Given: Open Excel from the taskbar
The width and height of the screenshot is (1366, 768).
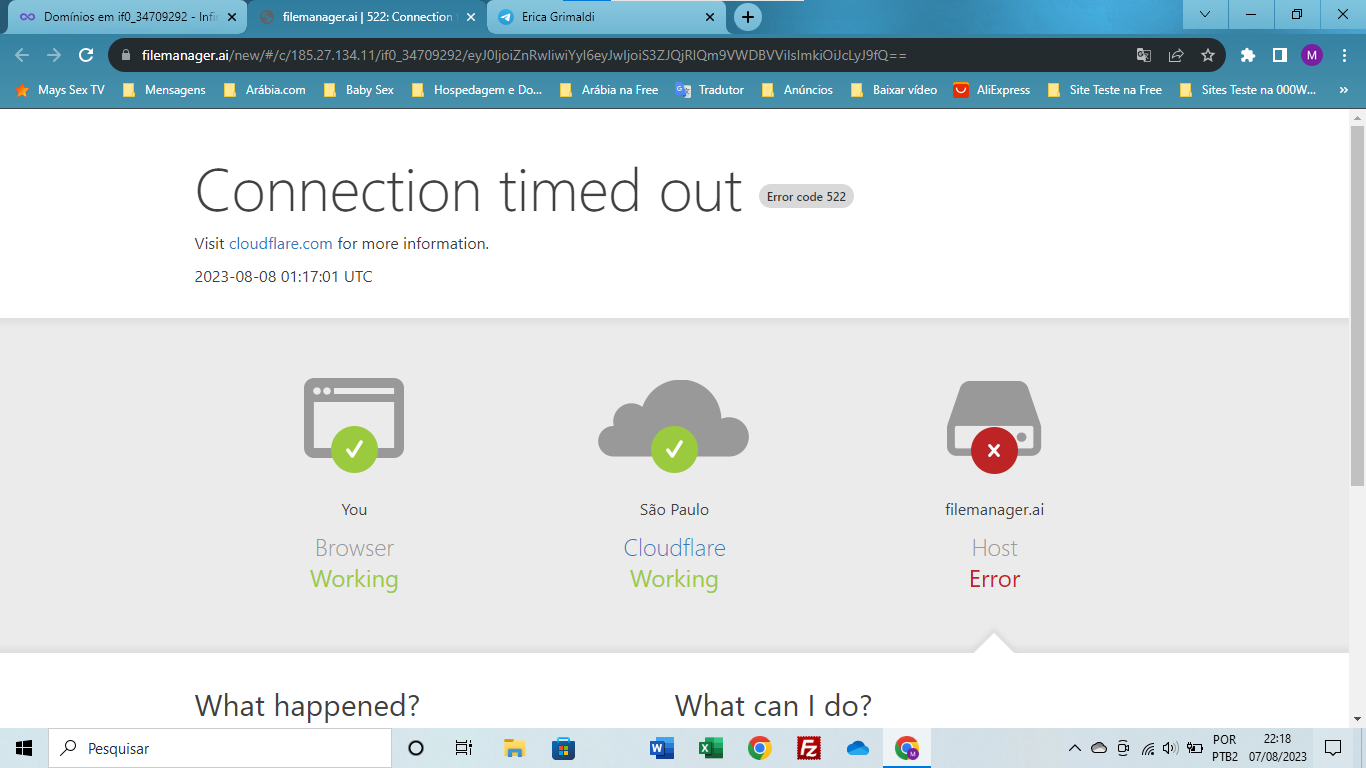Looking at the screenshot, I should pos(711,748).
